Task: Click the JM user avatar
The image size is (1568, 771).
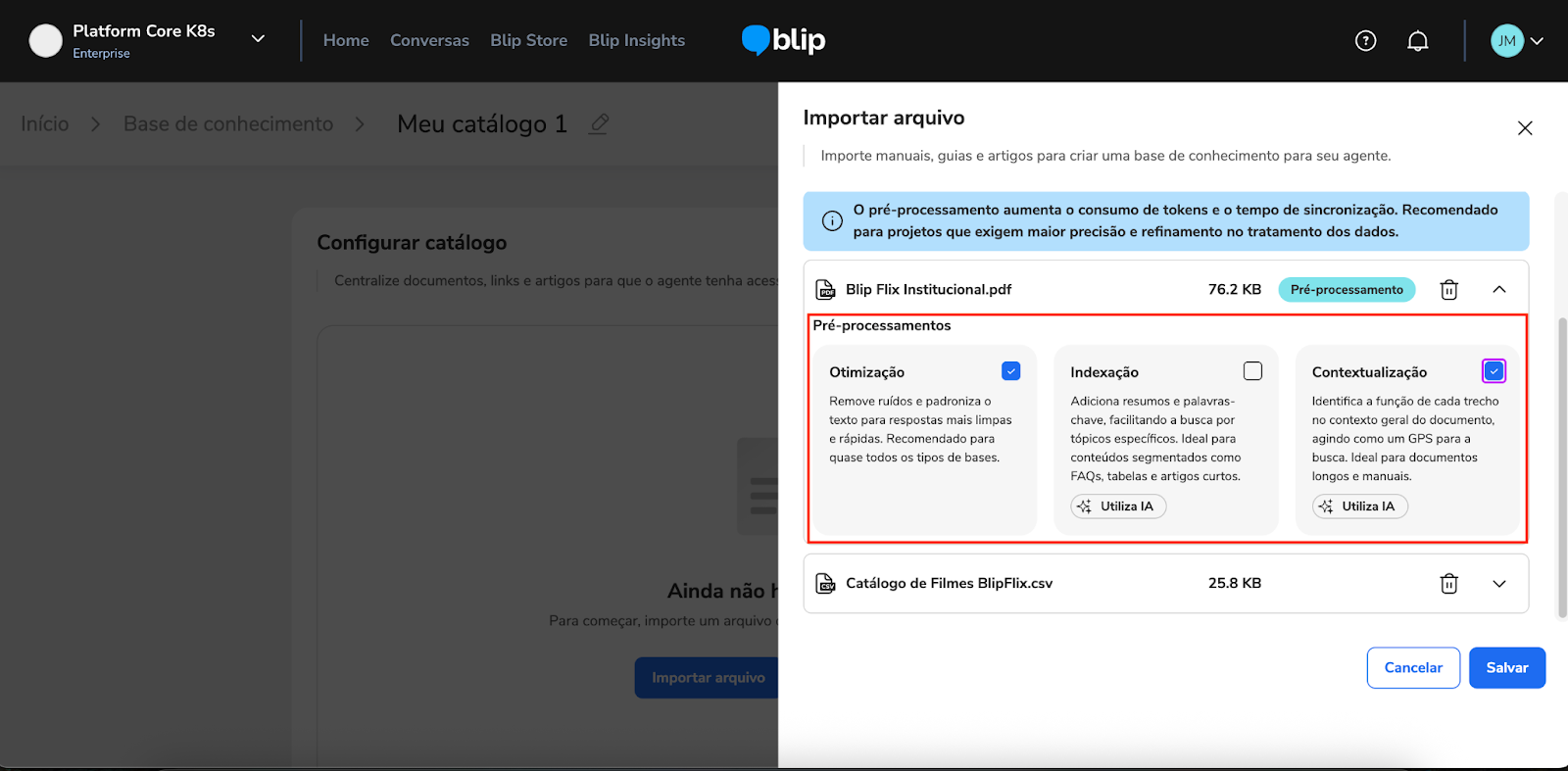Action: (x=1506, y=40)
